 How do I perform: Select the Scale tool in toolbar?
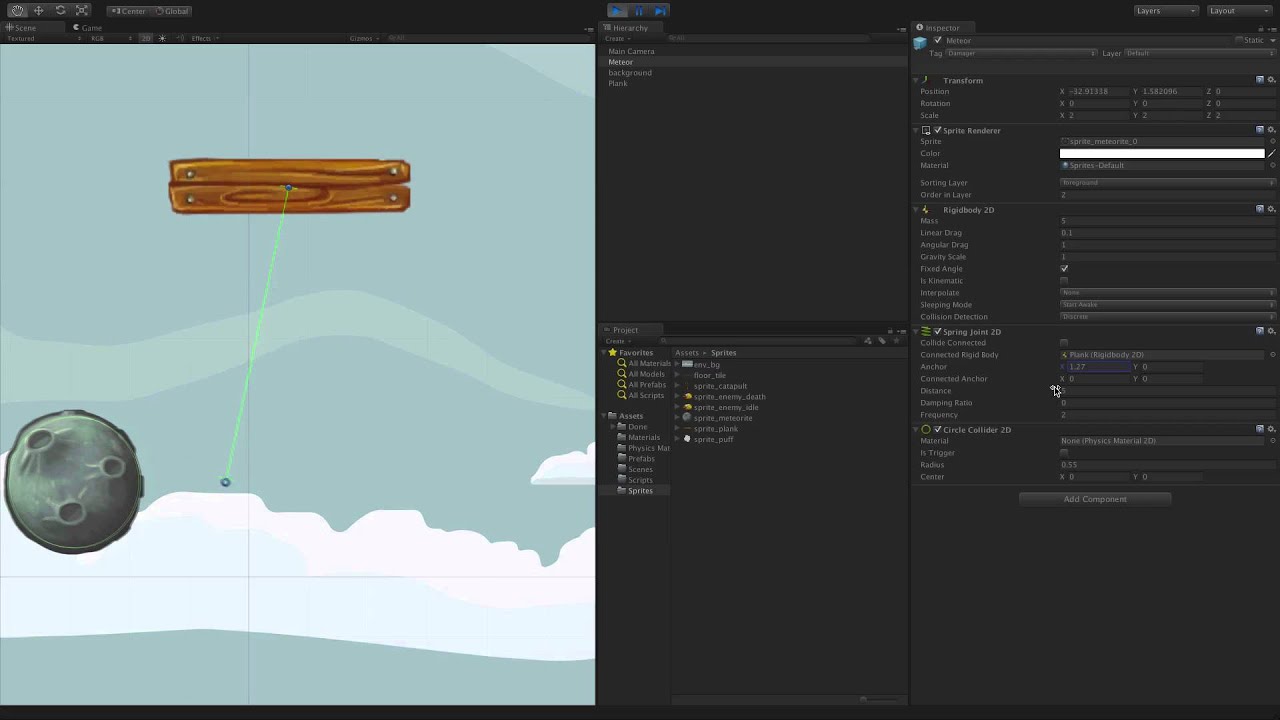[x=82, y=10]
